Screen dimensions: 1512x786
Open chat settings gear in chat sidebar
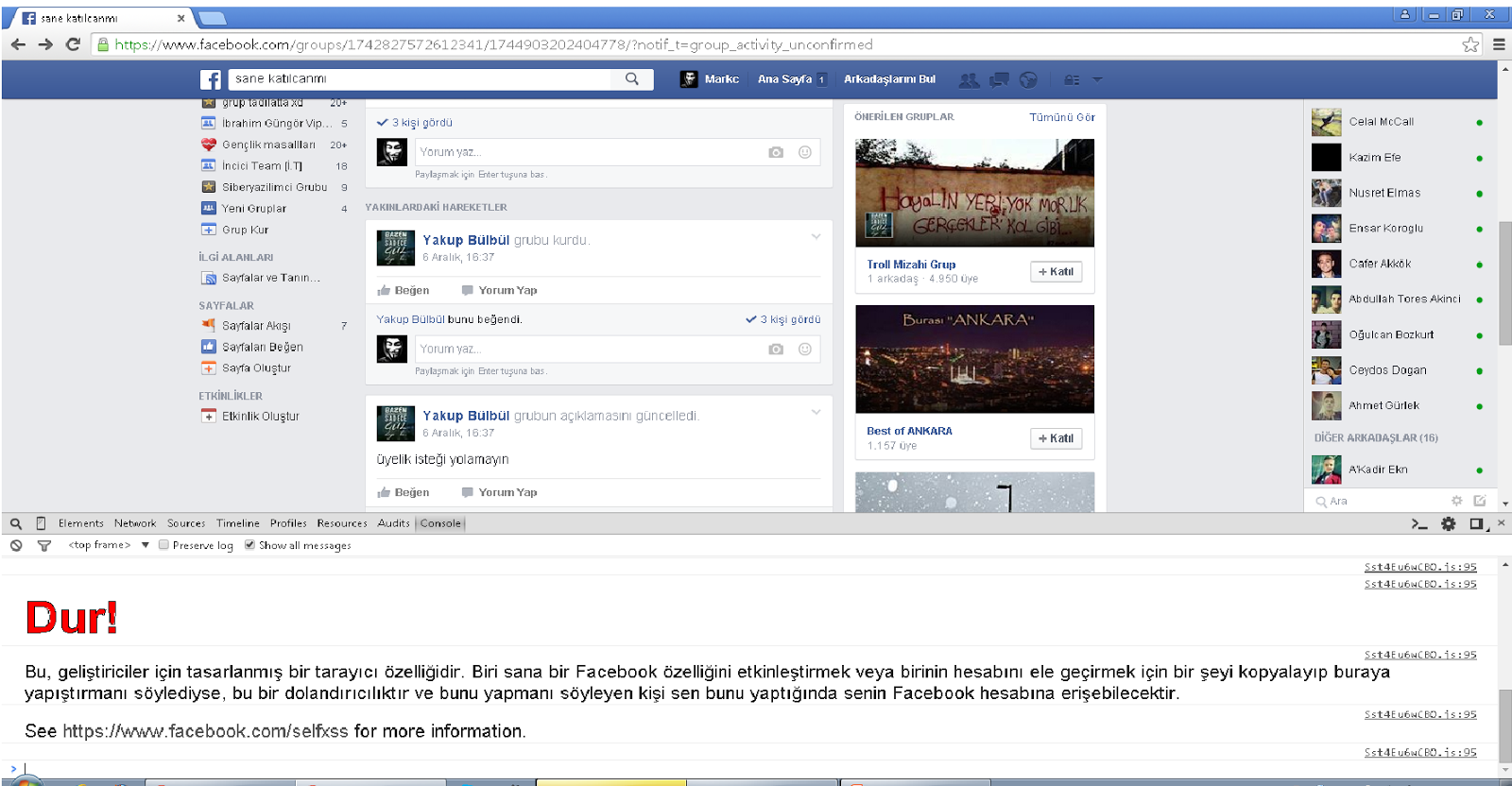click(1456, 501)
